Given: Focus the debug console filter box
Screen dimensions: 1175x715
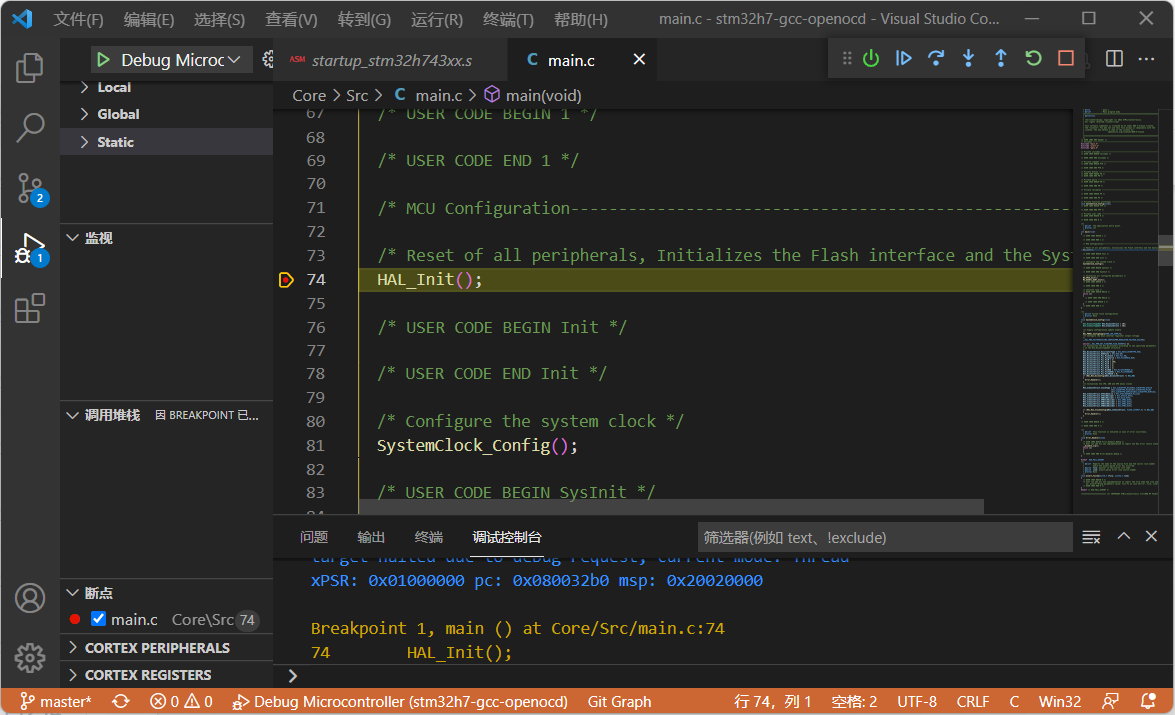Looking at the screenshot, I should coord(885,537).
